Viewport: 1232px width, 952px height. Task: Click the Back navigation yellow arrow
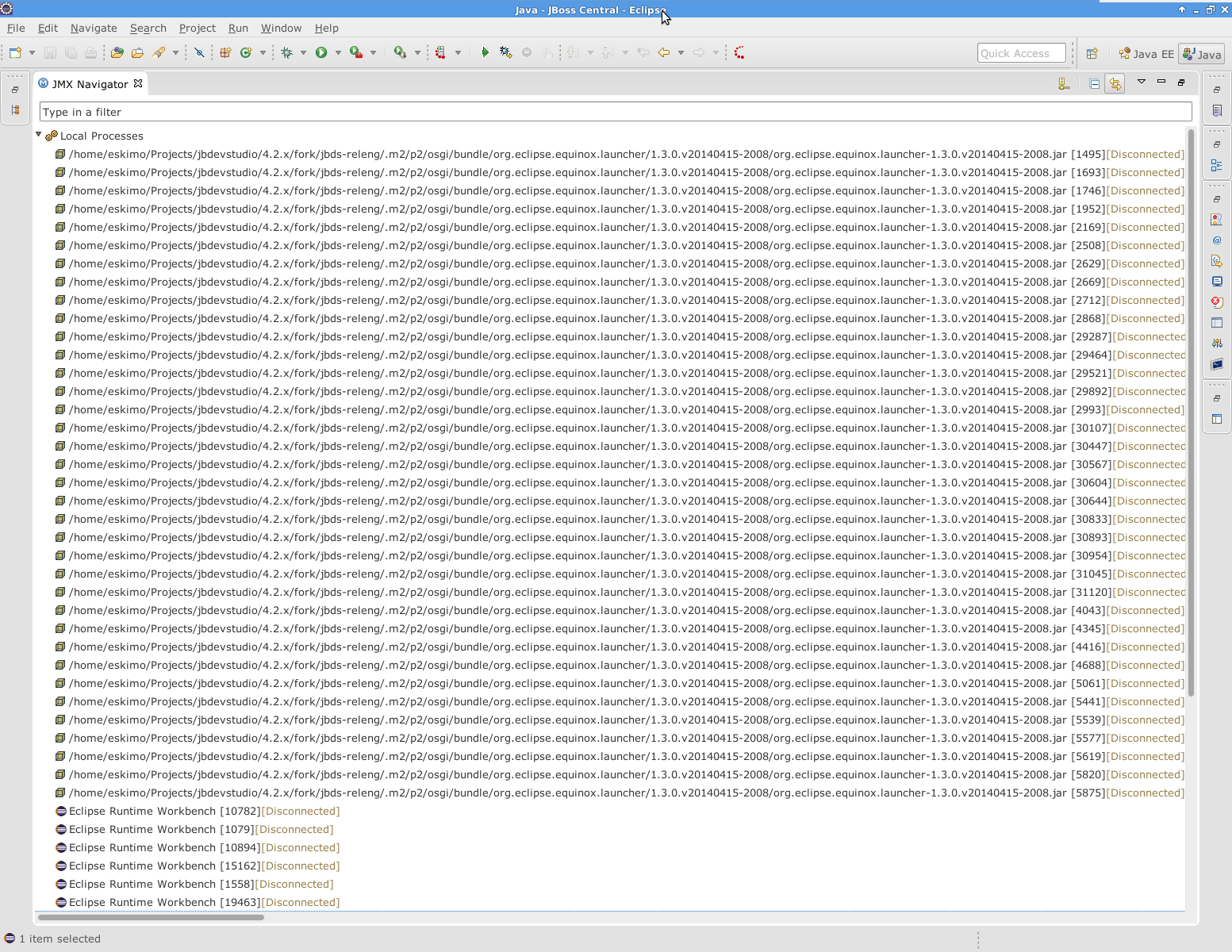click(664, 53)
